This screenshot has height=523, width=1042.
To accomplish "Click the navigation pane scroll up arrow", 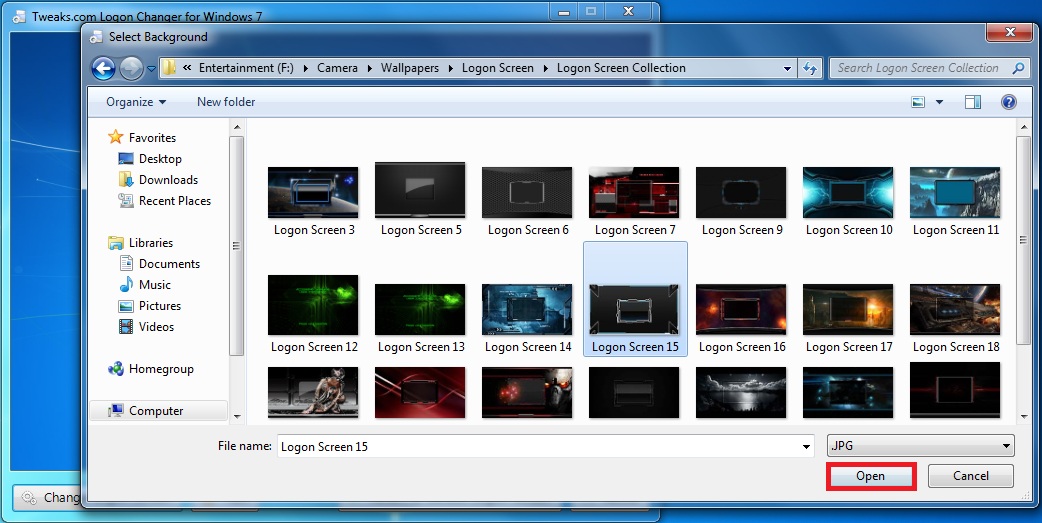I will point(237,126).
